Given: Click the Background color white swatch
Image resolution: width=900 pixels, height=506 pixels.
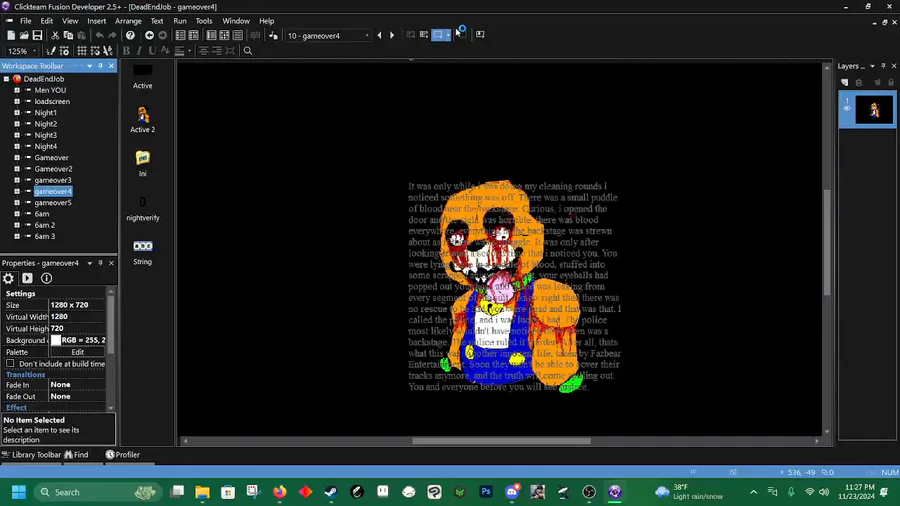Looking at the screenshot, I should (x=56, y=340).
